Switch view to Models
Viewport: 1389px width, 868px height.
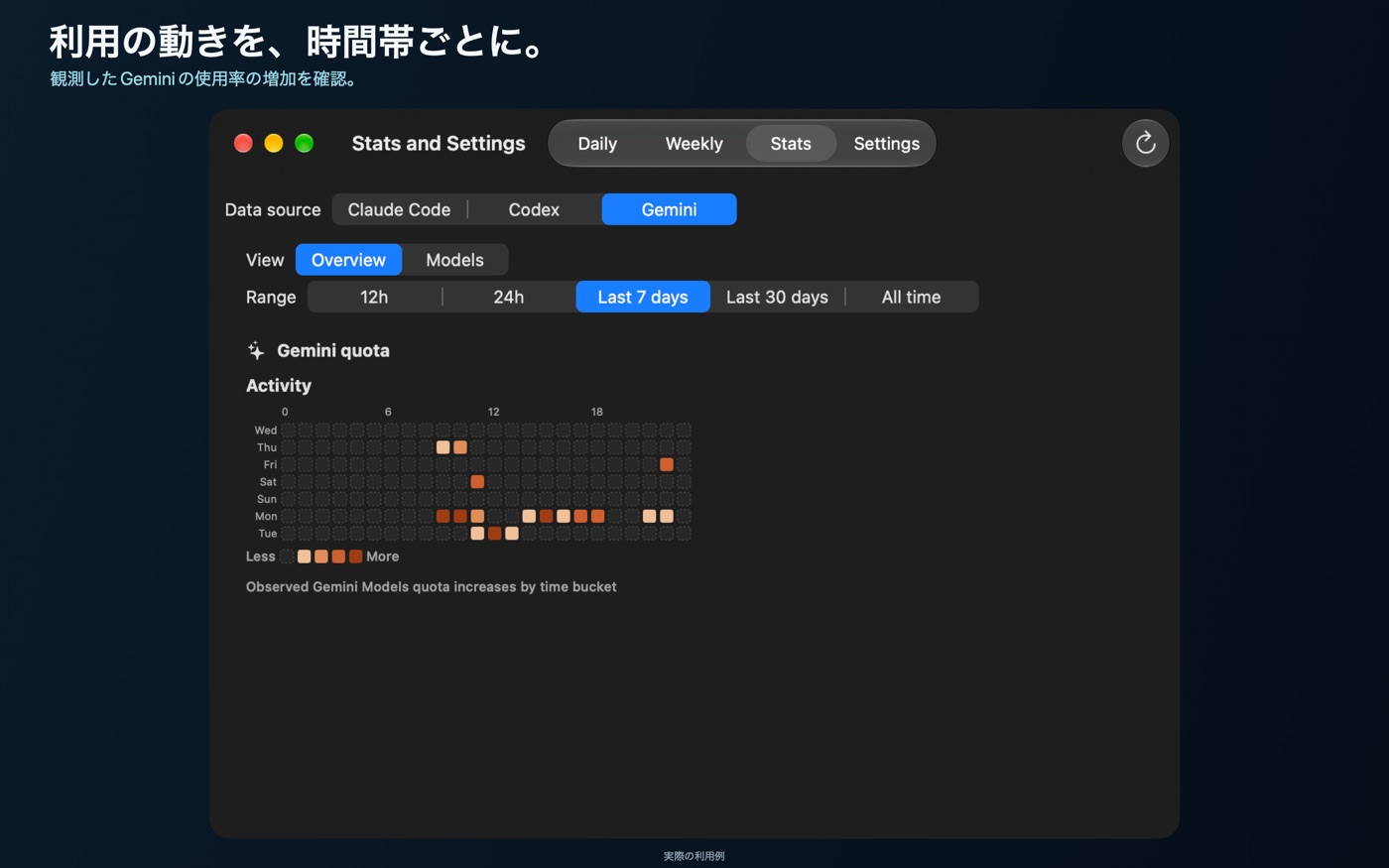454,260
